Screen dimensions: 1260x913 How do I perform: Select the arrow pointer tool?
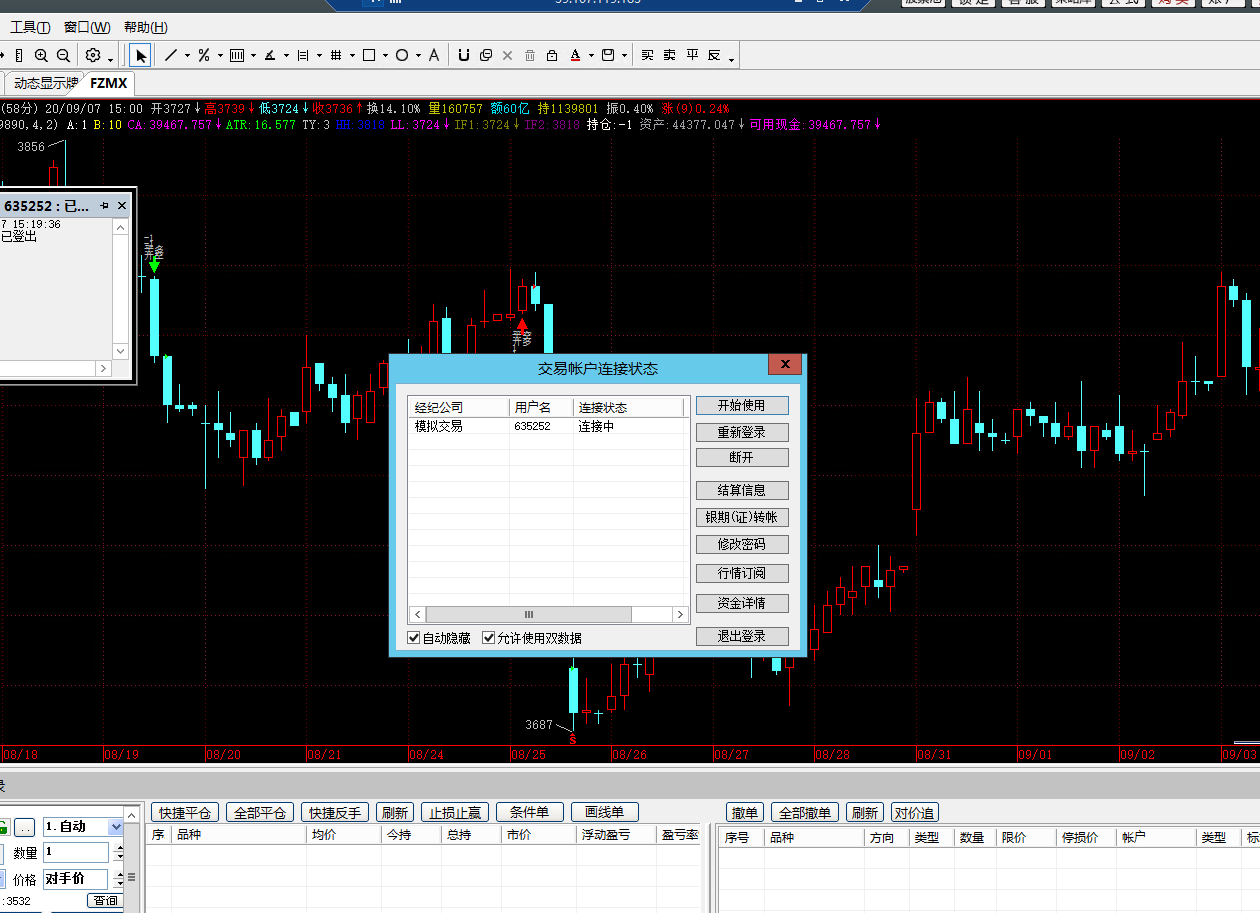pos(141,56)
